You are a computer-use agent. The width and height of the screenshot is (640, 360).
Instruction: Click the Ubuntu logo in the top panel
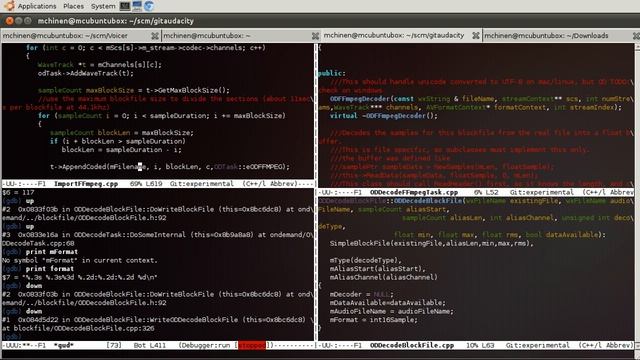[x=9, y=6]
